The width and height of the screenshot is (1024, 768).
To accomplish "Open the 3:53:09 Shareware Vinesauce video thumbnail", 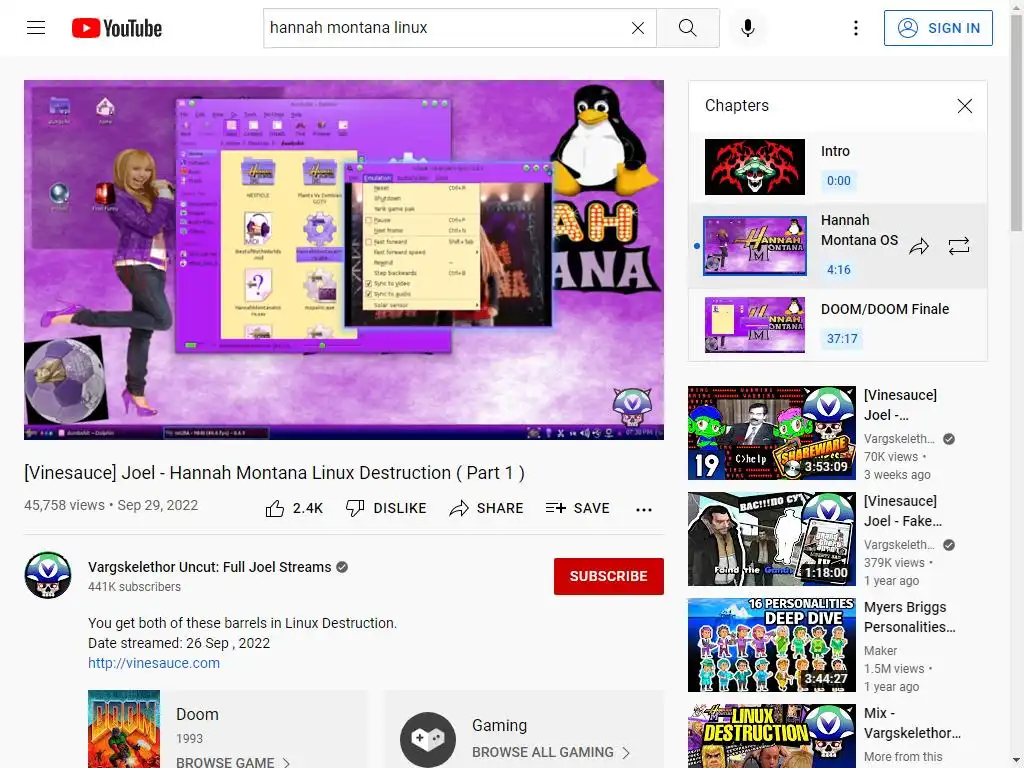I will click(x=771, y=433).
